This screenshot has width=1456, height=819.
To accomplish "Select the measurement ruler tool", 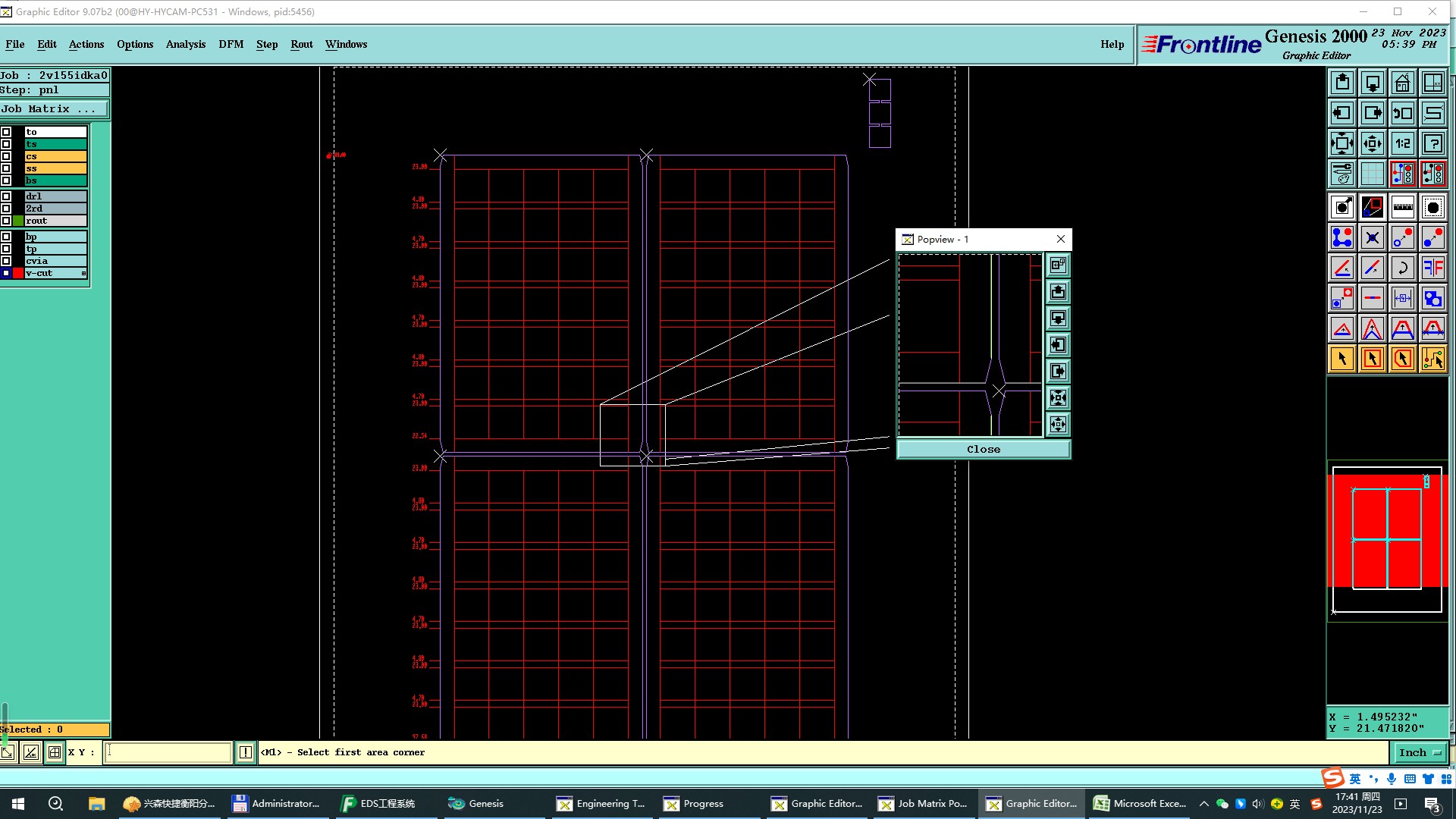I will pos(1402,207).
